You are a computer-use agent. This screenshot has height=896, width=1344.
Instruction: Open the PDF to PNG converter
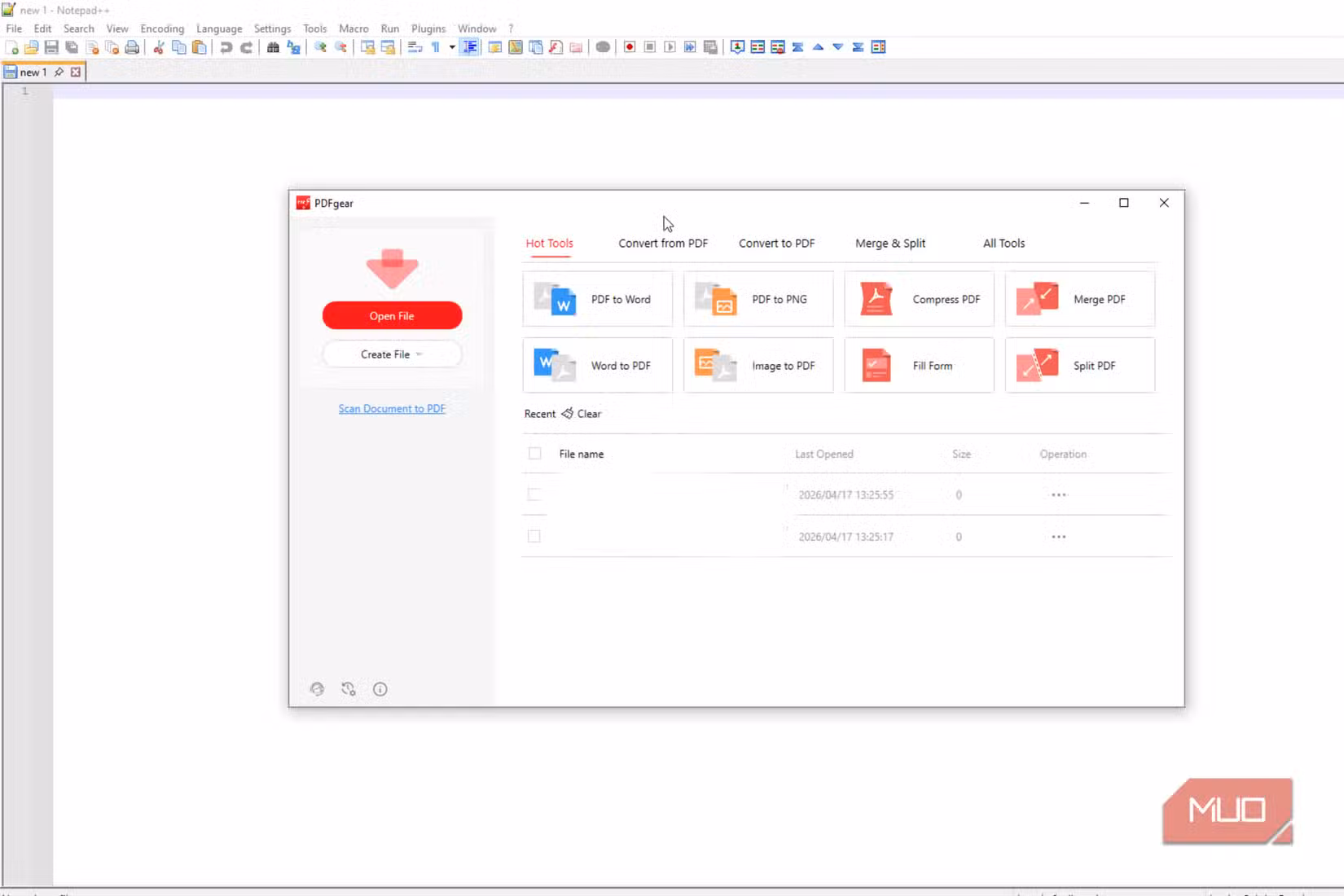758,299
